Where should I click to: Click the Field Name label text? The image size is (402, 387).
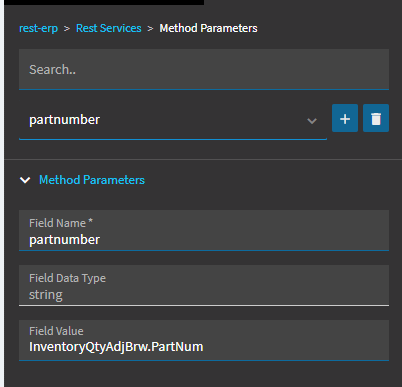point(61,223)
